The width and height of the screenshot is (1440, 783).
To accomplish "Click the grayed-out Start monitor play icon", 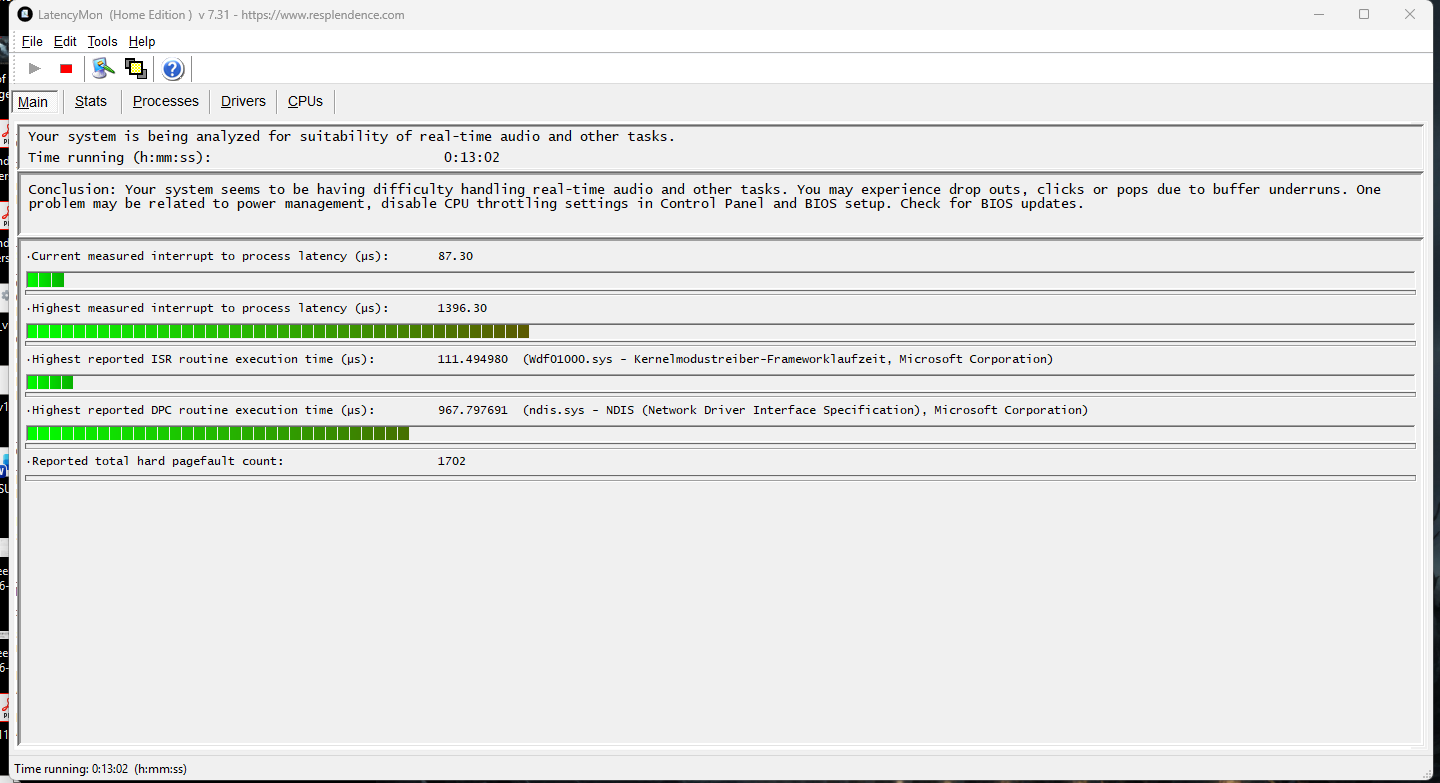I will coord(35,69).
